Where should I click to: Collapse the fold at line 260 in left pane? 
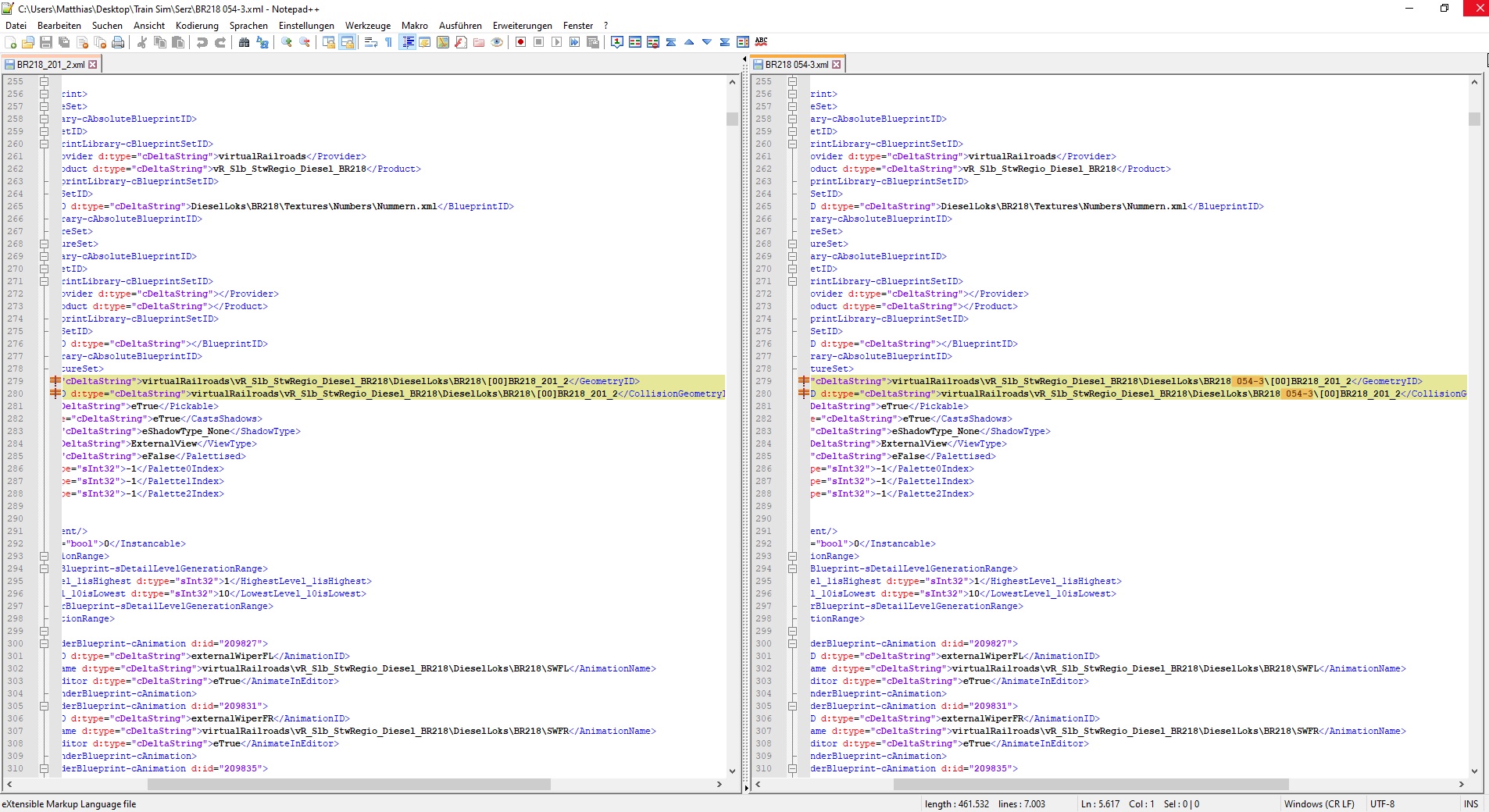[x=45, y=144]
